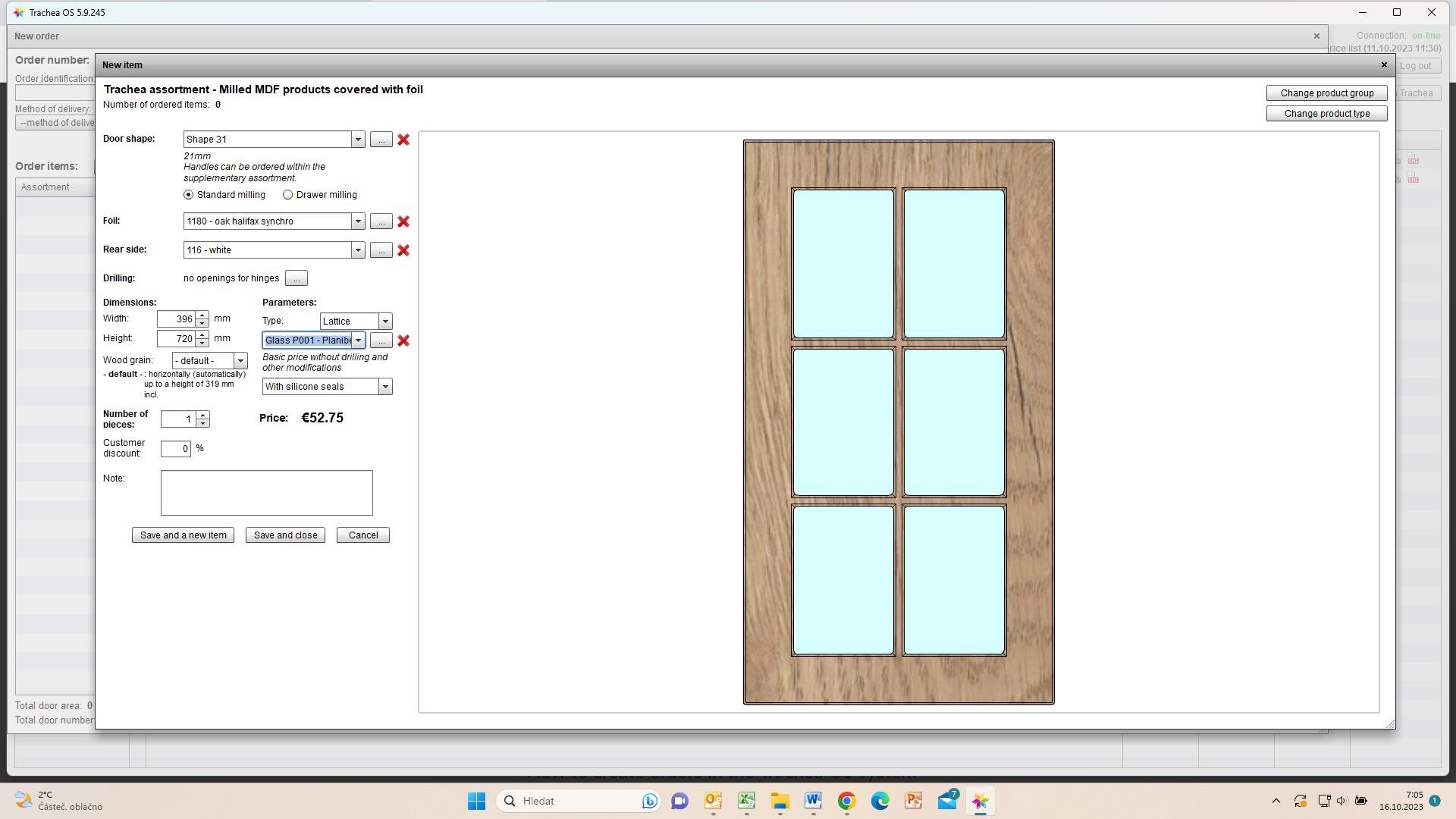1456x819 pixels.
Task: Open drilling settings ellipsis button
Action: 297,278
